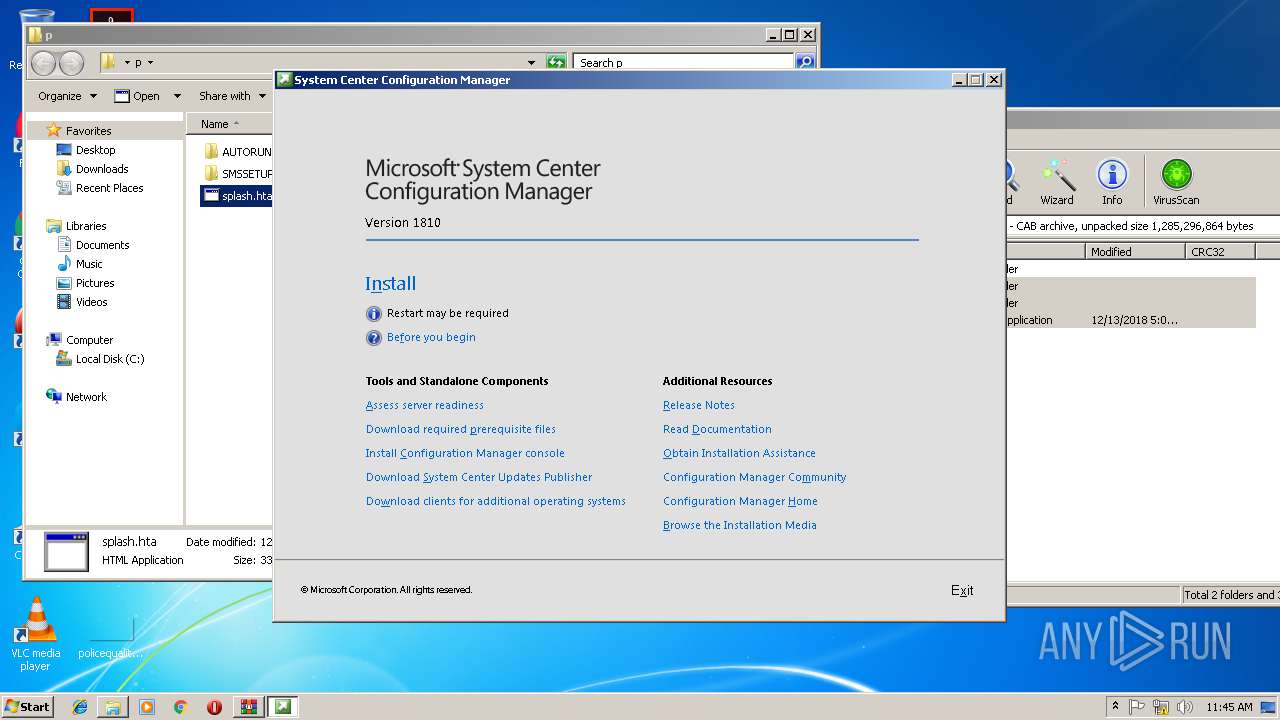Click the Exit link in the setup window
This screenshot has width=1280, height=720.
pos(962,590)
